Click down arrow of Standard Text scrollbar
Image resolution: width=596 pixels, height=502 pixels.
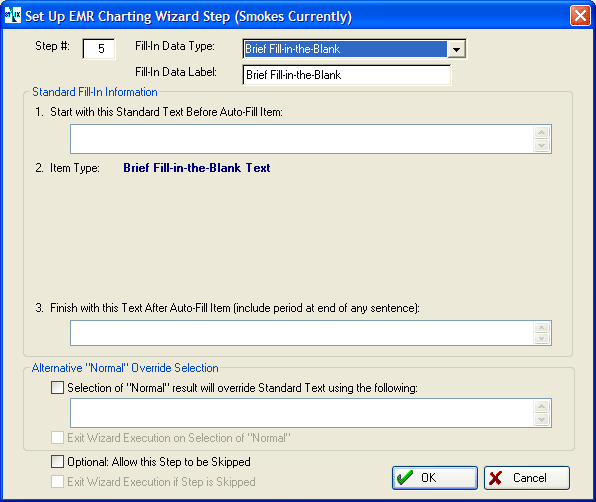click(x=542, y=146)
